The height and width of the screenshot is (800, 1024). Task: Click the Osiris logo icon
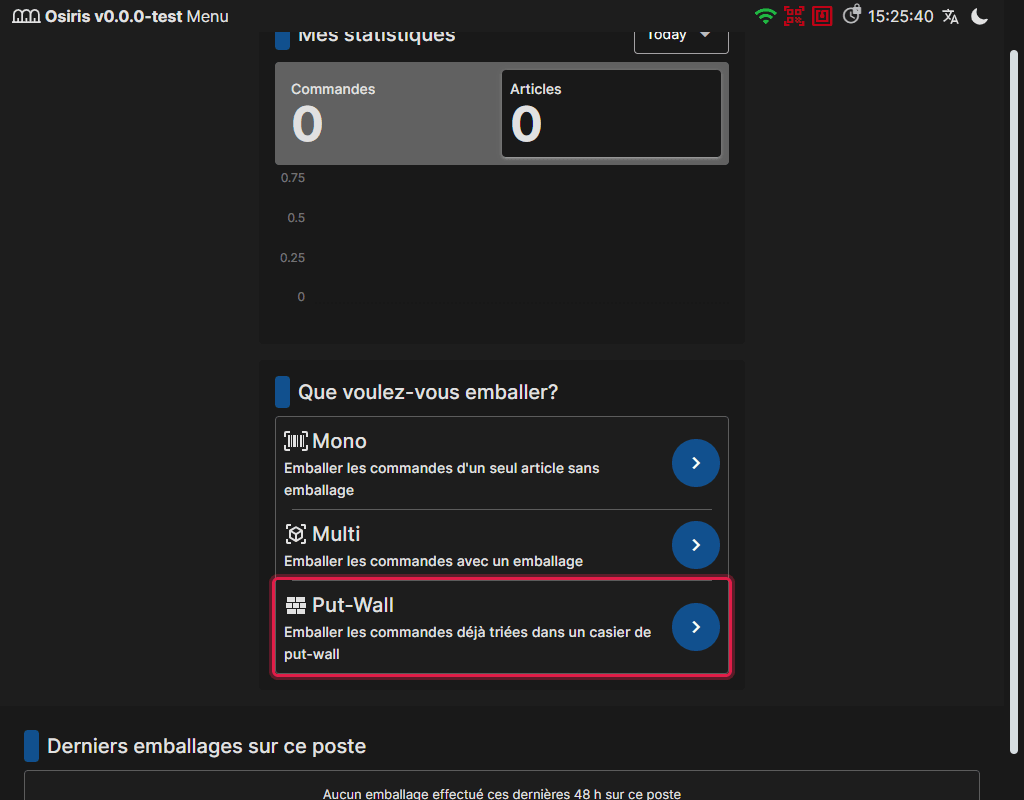(x=26, y=16)
